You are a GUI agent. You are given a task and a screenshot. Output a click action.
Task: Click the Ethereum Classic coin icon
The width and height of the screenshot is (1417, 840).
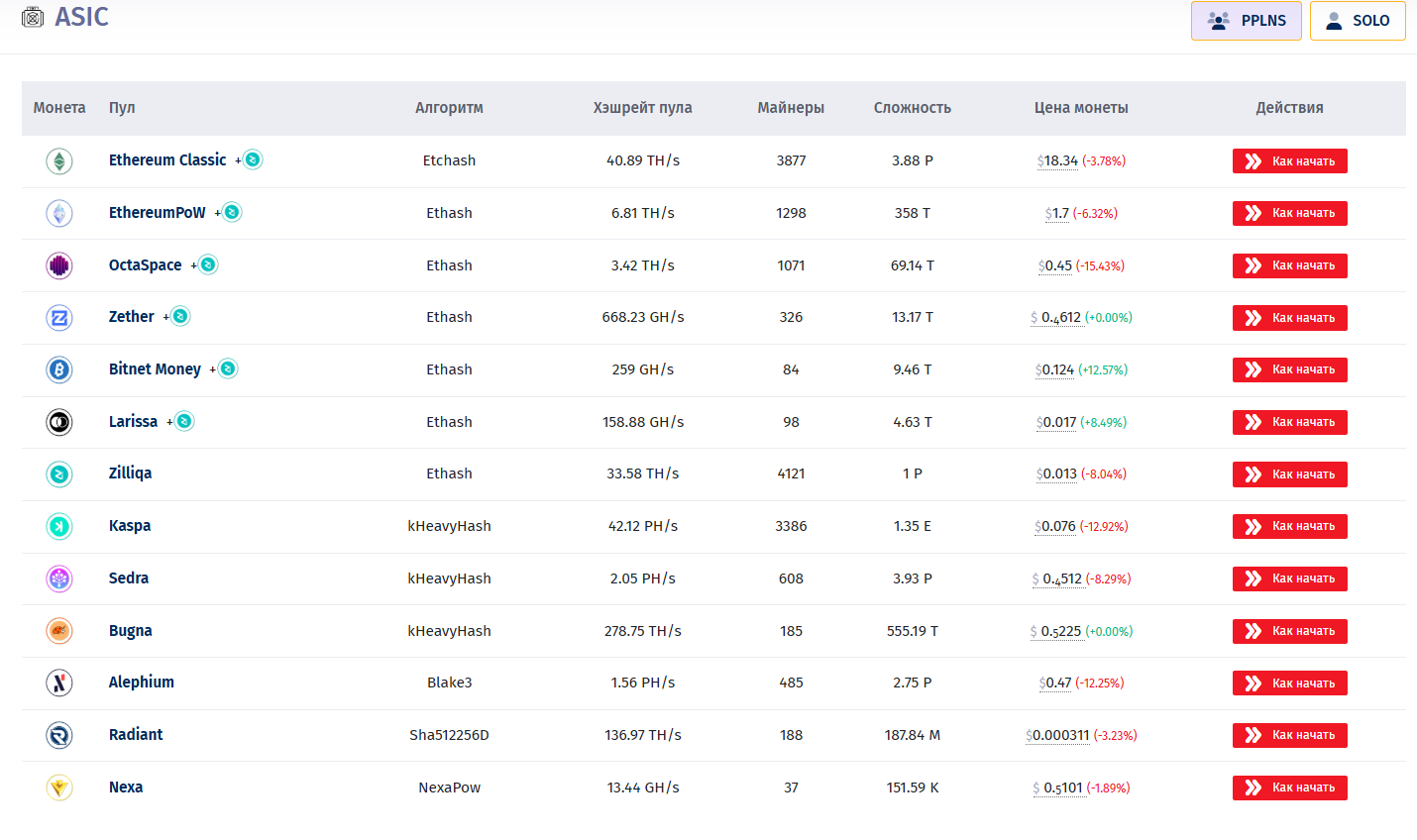[59, 160]
